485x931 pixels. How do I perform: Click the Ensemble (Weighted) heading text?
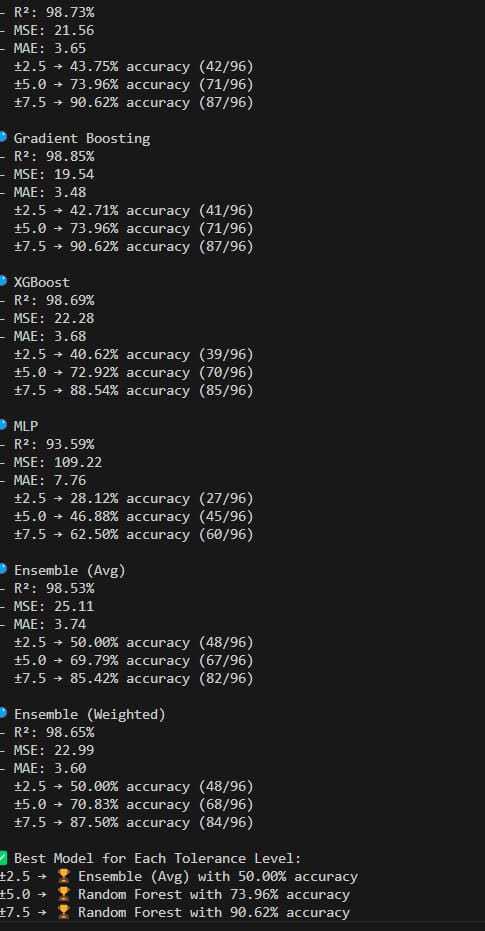(x=90, y=714)
